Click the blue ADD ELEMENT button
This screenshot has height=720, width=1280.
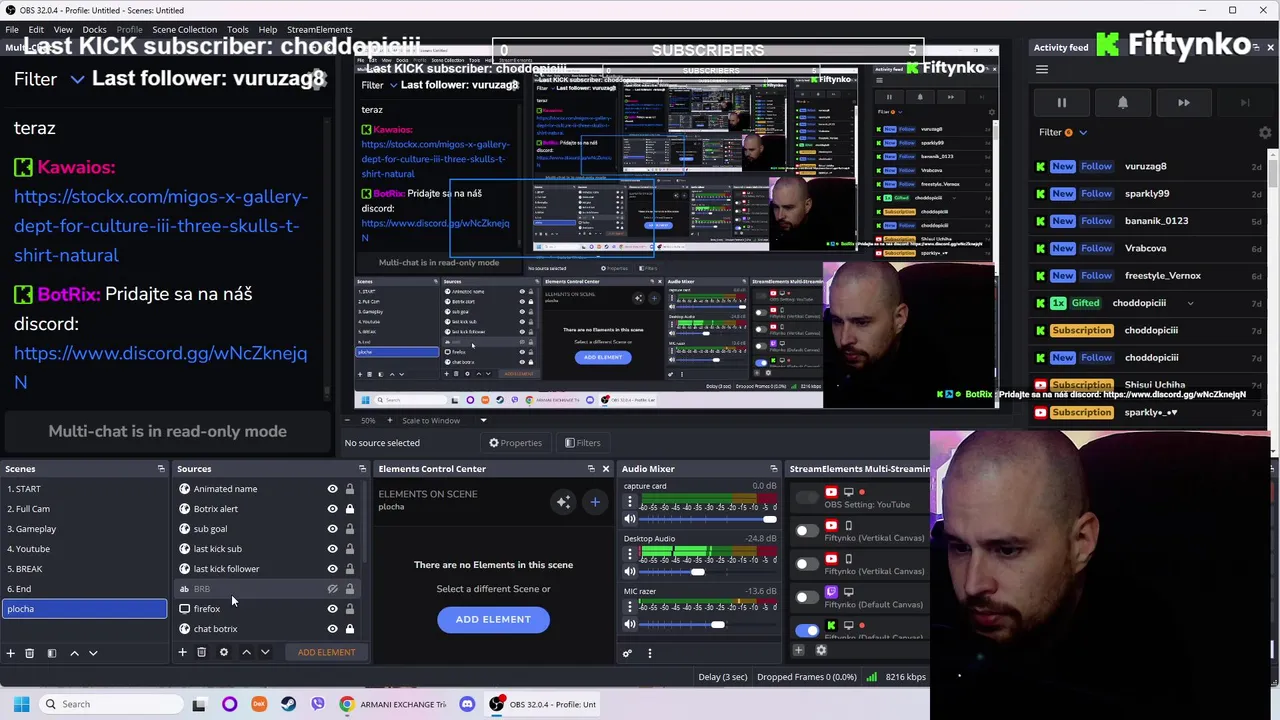point(493,619)
